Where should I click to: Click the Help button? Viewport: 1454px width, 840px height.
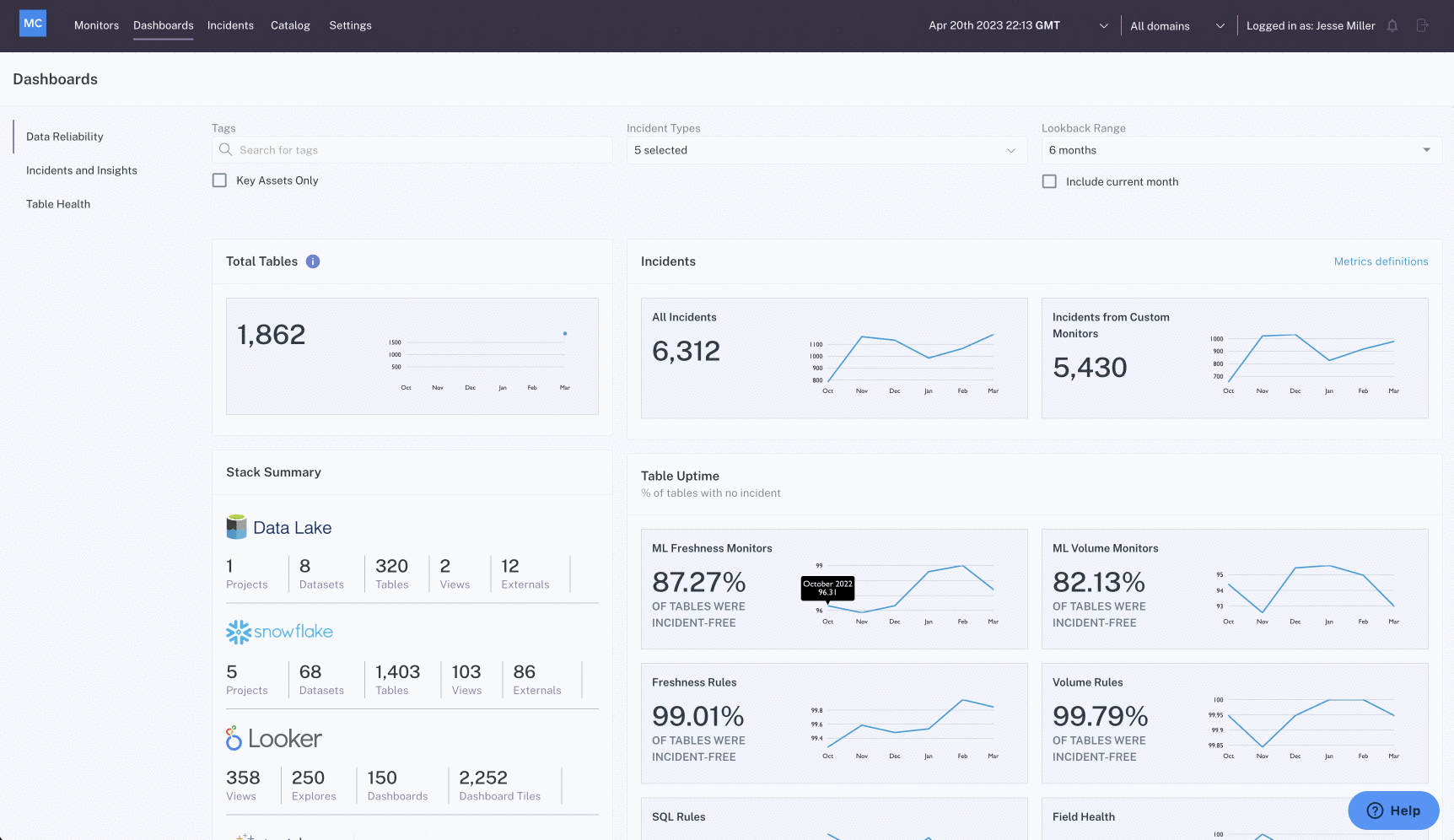1393,810
